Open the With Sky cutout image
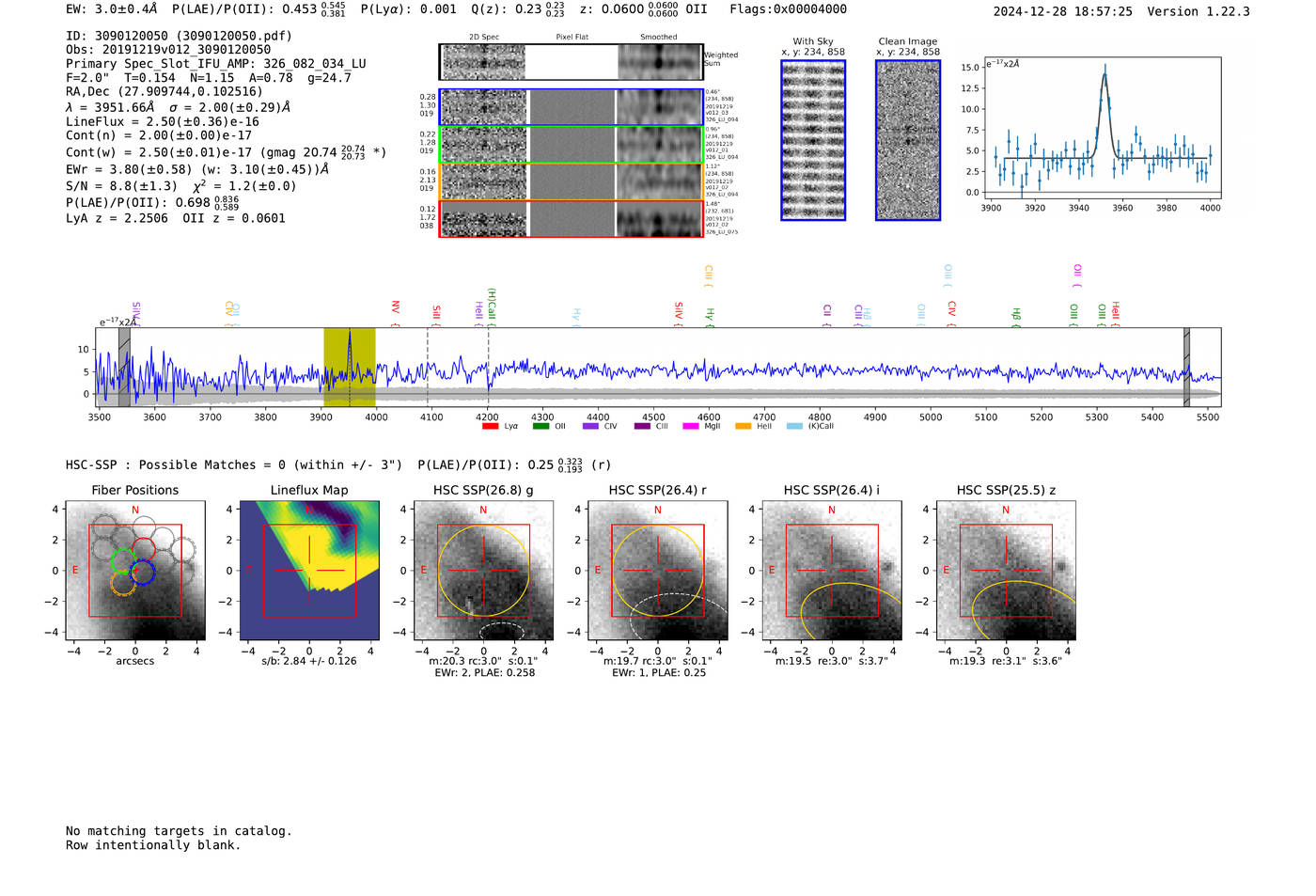This screenshot has height=896, width=1316. tap(813, 140)
